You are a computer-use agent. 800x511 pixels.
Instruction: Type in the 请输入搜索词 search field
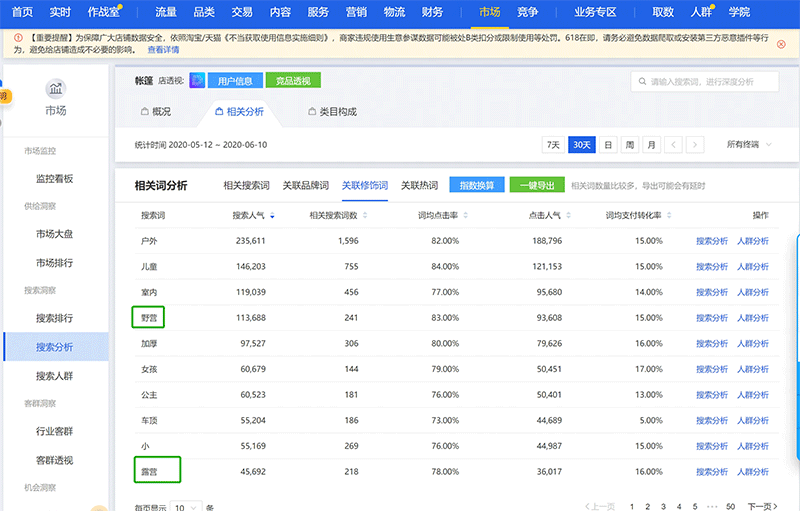[x=713, y=82]
